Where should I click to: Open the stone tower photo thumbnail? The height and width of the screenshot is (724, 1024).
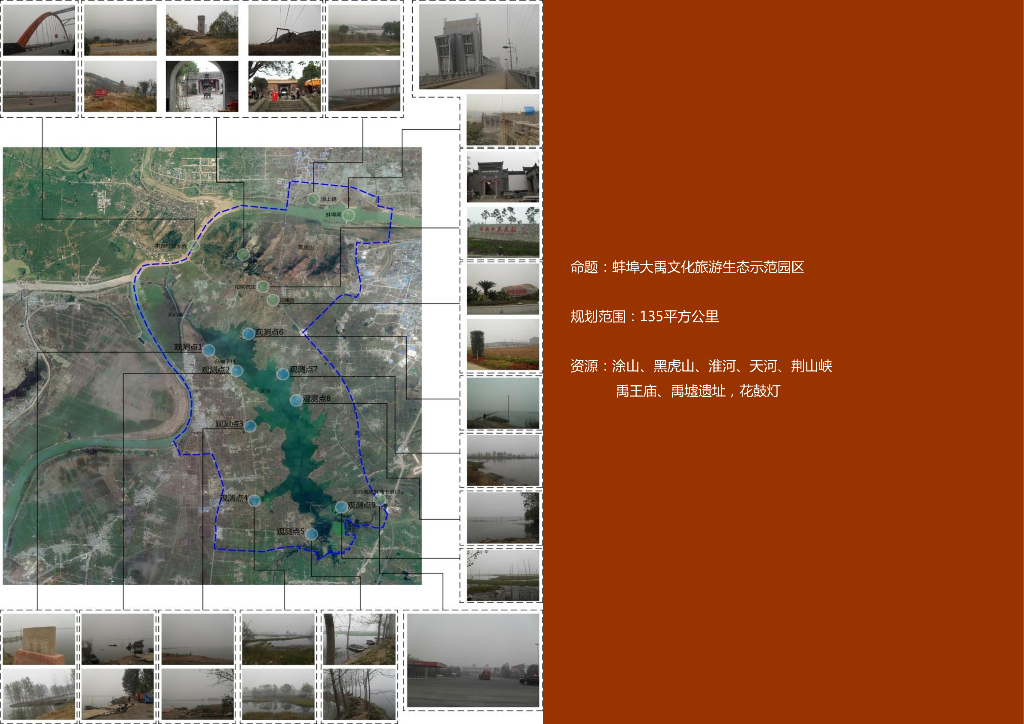point(202,30)
